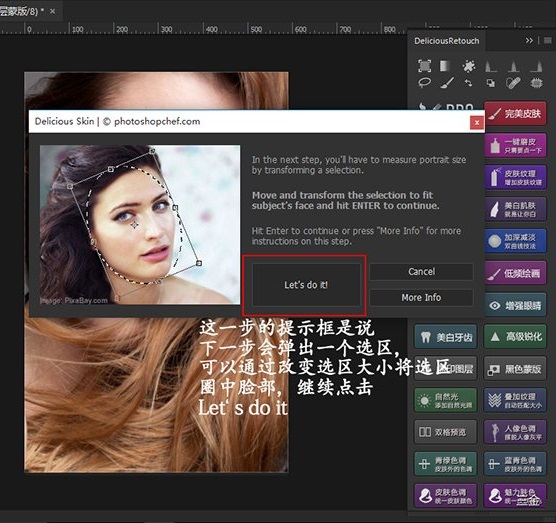Click the paint splatter icon
556x523 pixels.
(469, 66)
